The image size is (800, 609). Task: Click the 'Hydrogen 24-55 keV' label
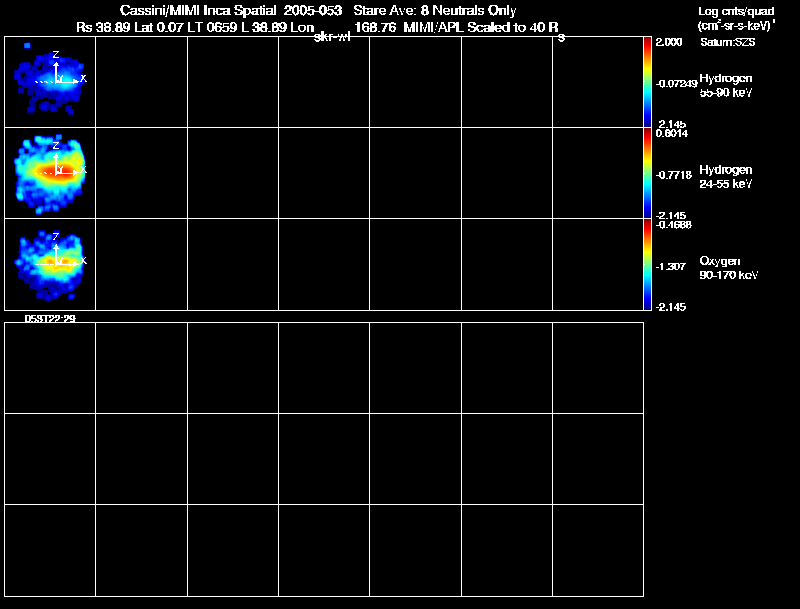coord(726,177)
